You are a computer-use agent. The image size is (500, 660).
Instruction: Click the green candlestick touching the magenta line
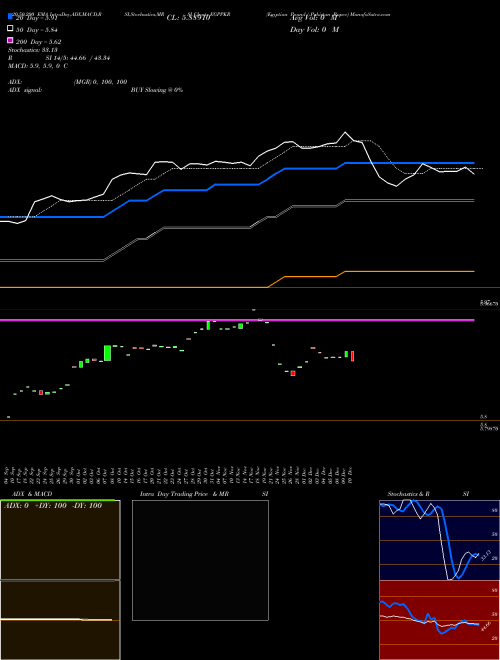pos(208,325)
